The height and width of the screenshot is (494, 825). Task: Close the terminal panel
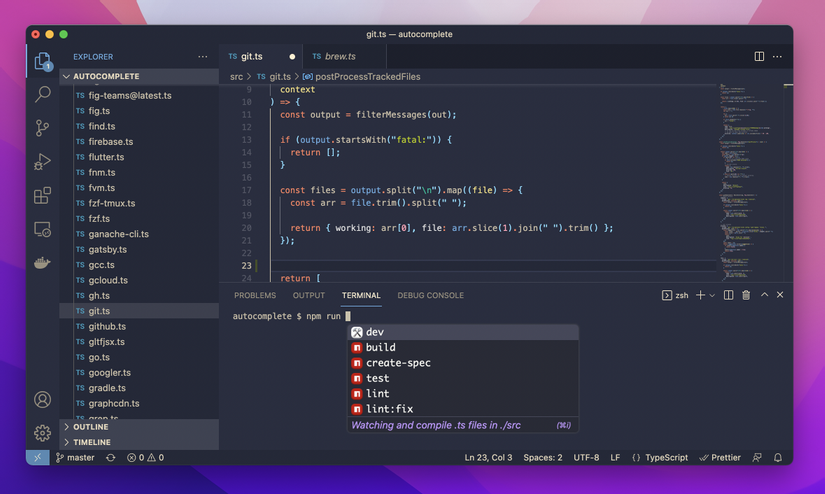[x=780, y=295]
